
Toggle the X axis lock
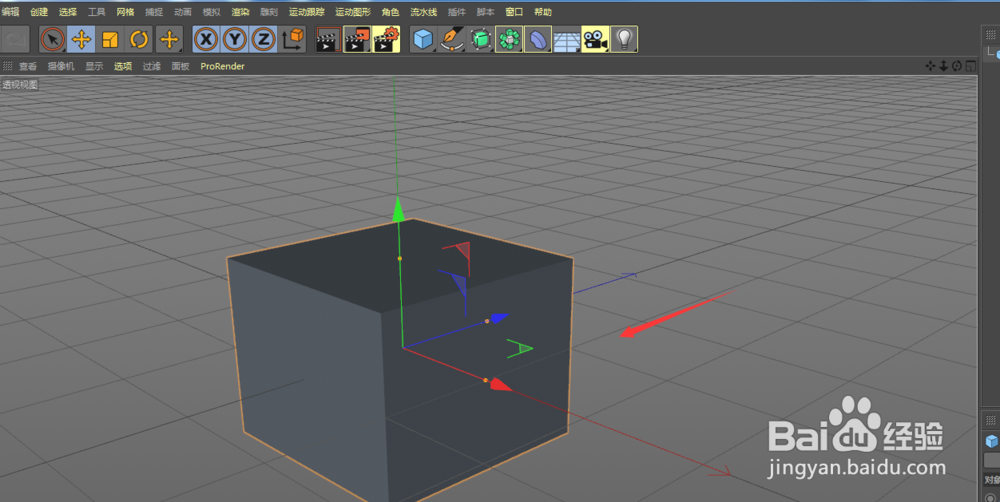[x=206, y=40]
